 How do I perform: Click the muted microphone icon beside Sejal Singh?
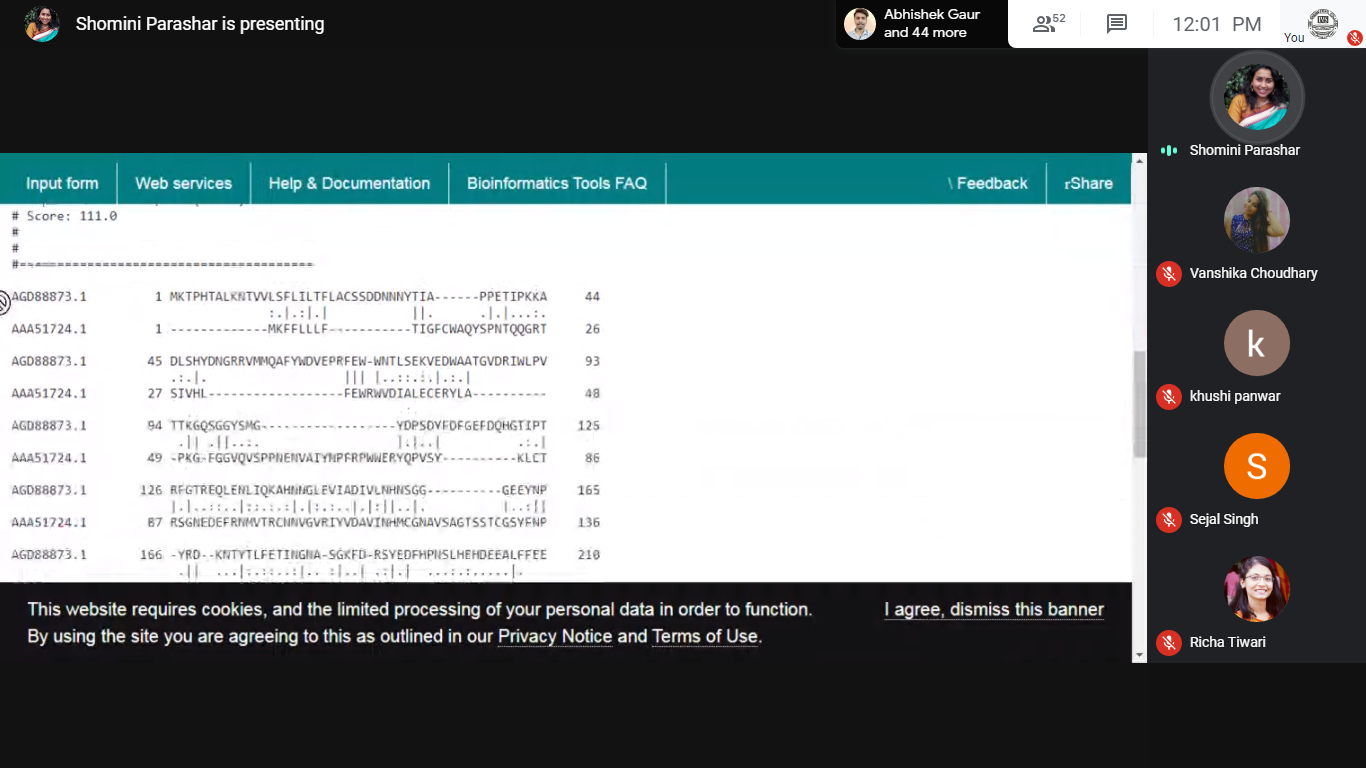(1168, 519)
